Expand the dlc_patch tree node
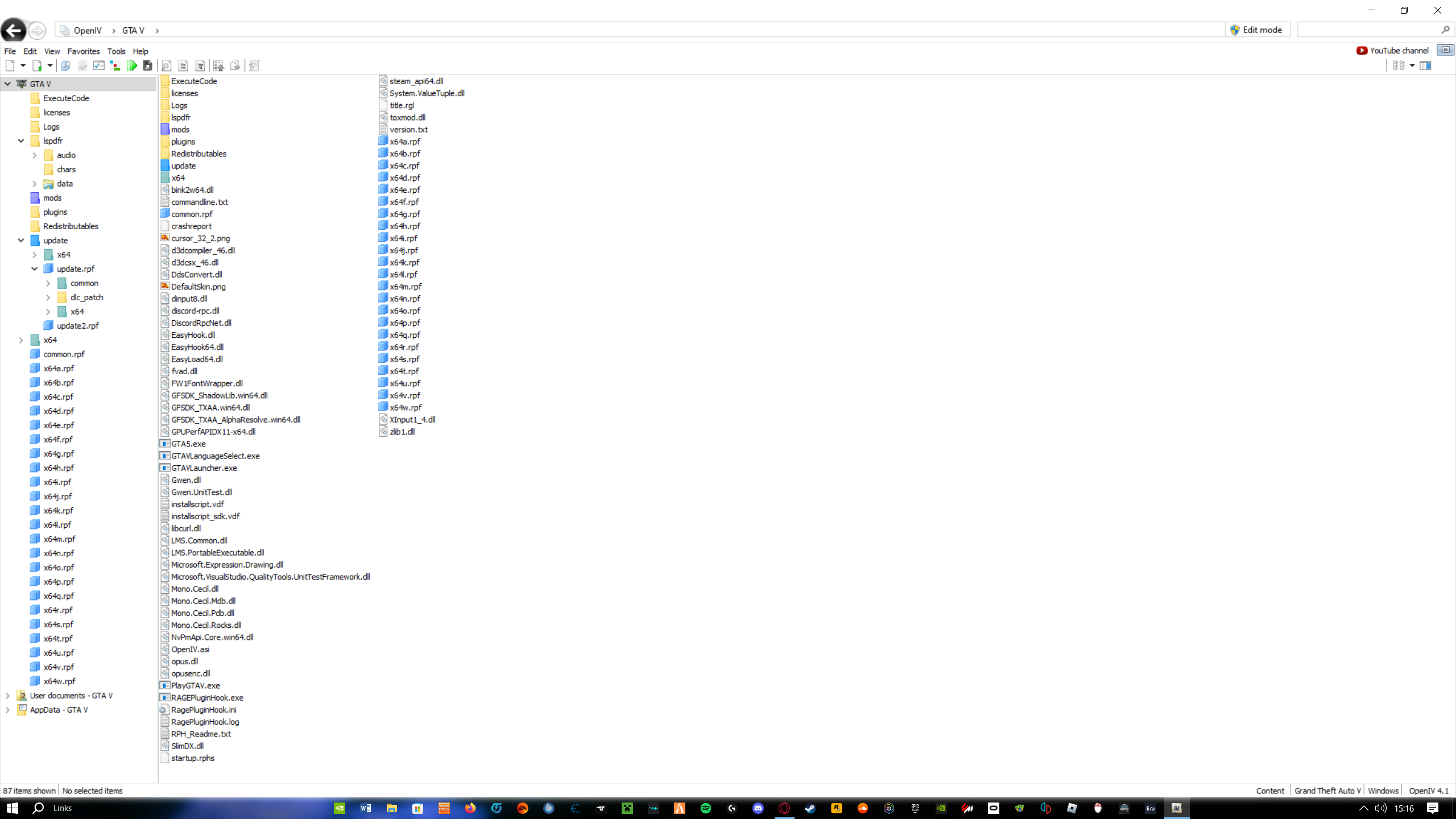The height and width of the screenshot is (819, 1456). click(x=48, y=297)
